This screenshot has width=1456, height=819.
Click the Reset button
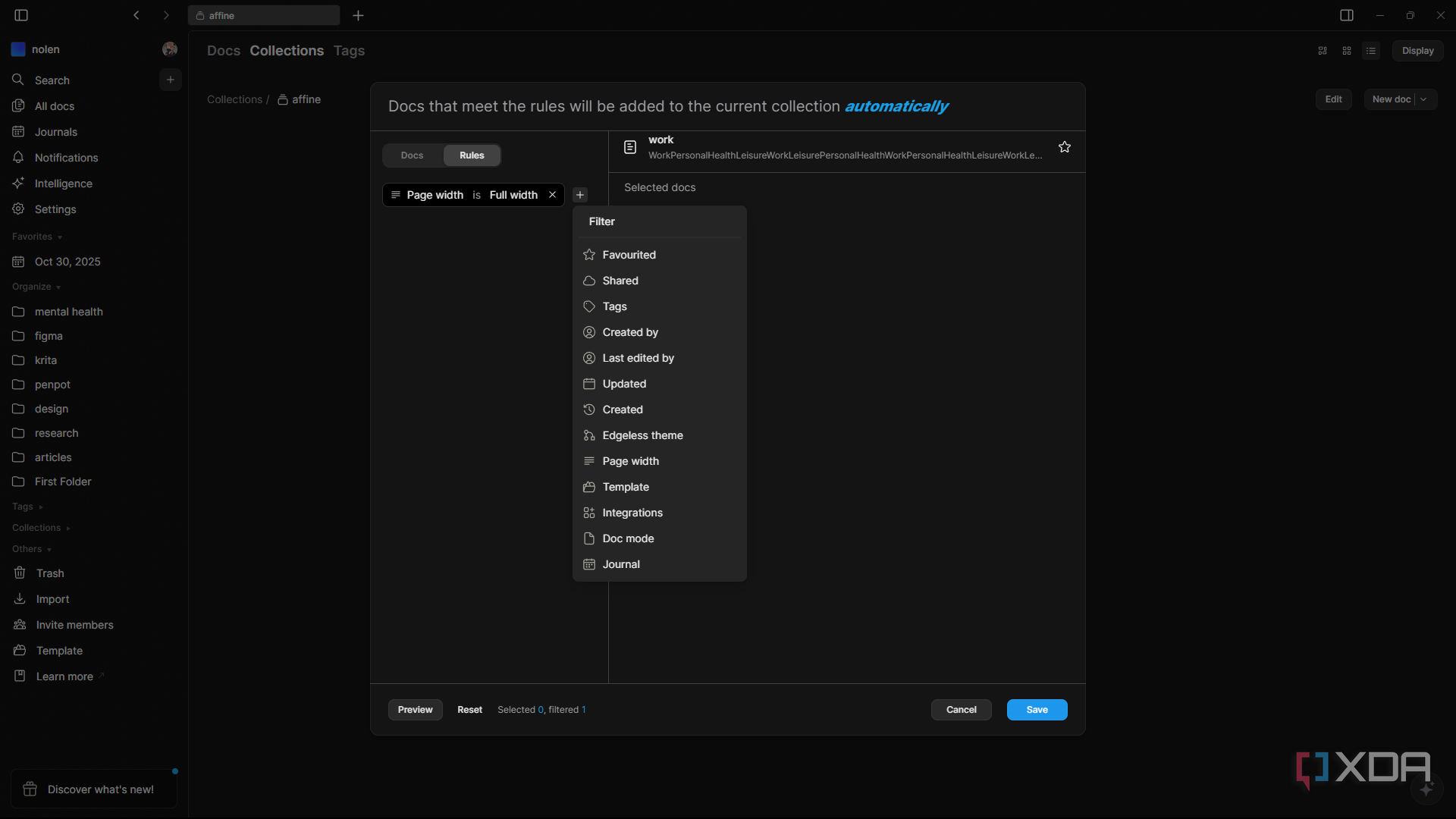469,710
